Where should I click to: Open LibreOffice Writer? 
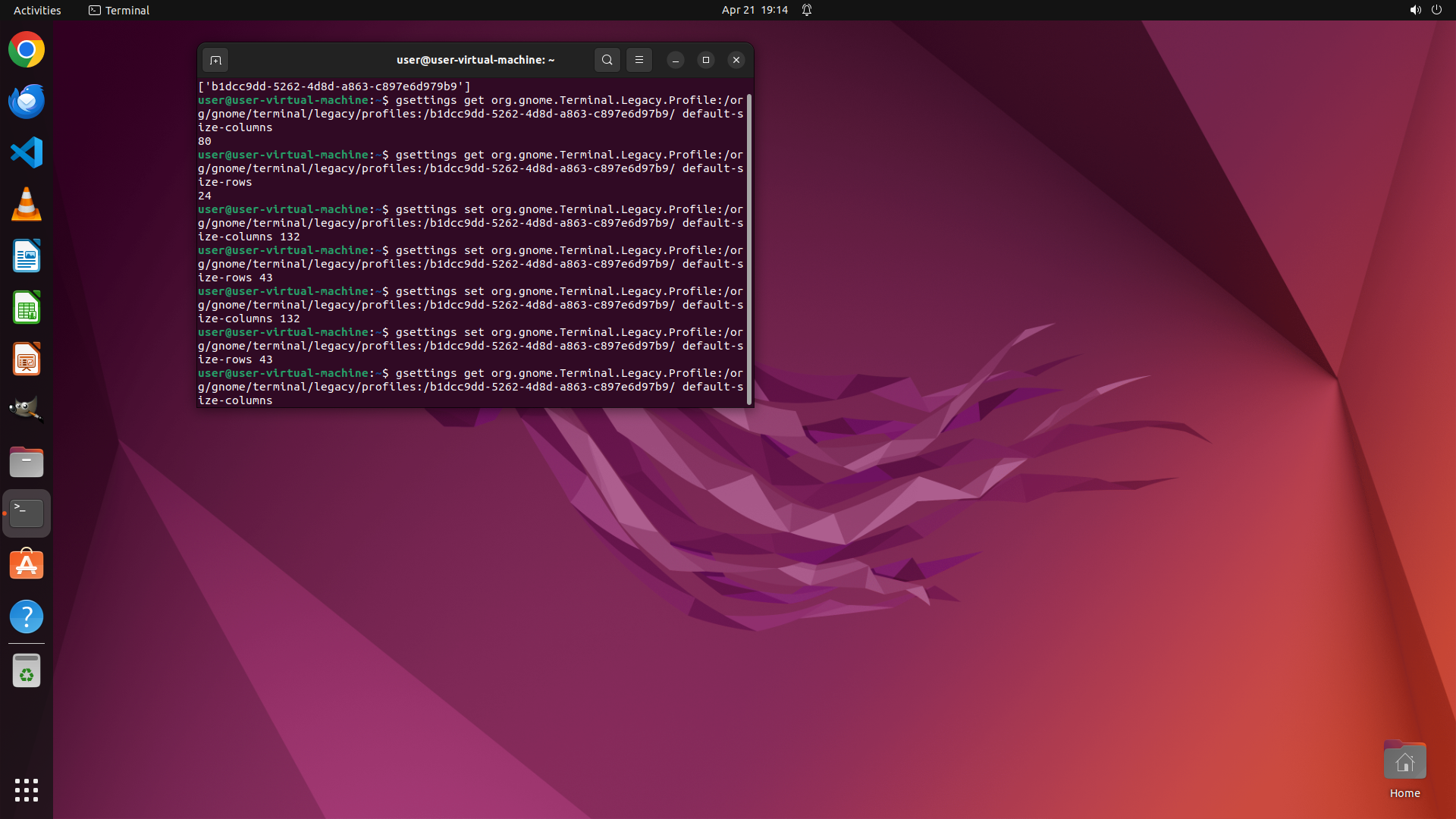pyautogui.click(x=27, y=256)
